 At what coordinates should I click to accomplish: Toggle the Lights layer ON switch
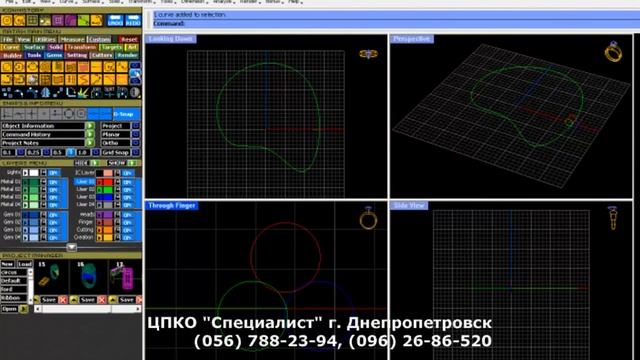[x=53, y=173]
